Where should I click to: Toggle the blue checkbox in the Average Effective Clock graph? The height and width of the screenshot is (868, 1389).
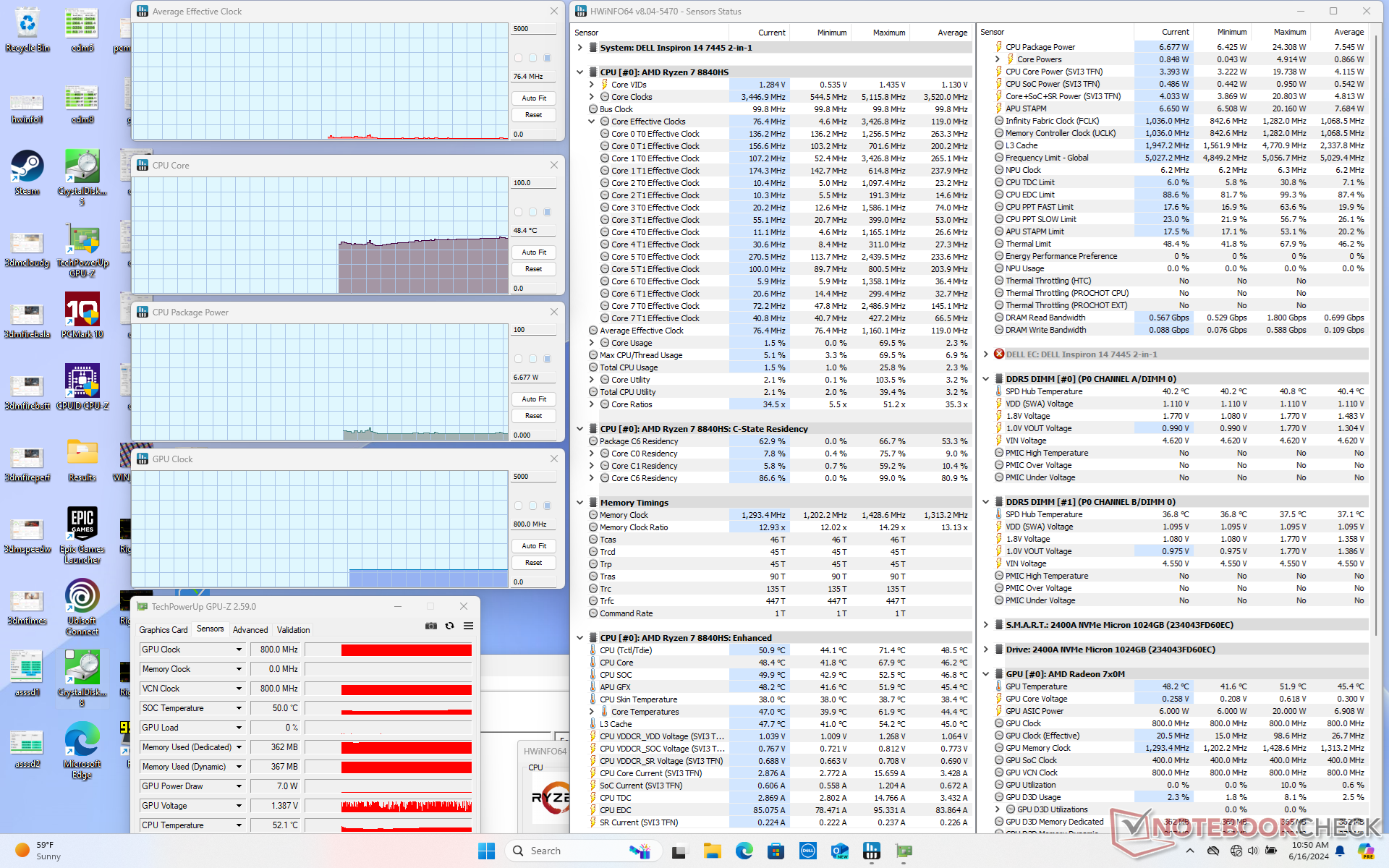548,58
